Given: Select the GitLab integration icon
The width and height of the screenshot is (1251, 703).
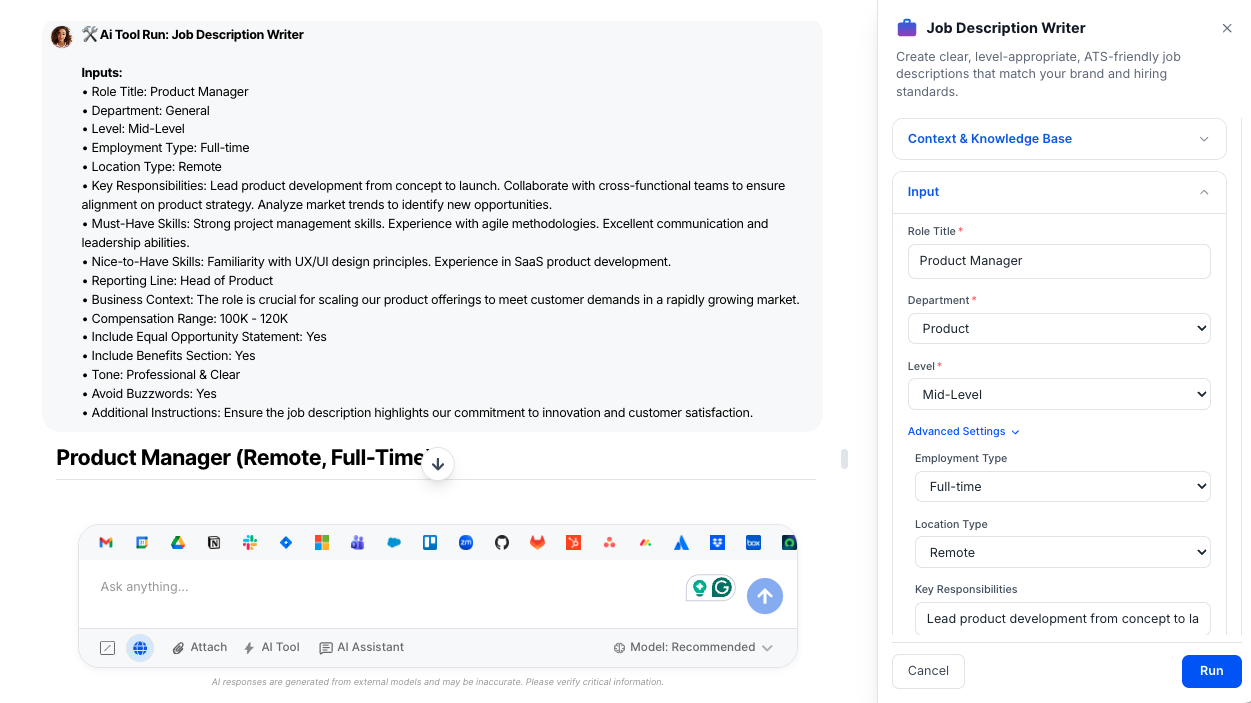Looking at the screenshot, I should (x=537, y=542).
